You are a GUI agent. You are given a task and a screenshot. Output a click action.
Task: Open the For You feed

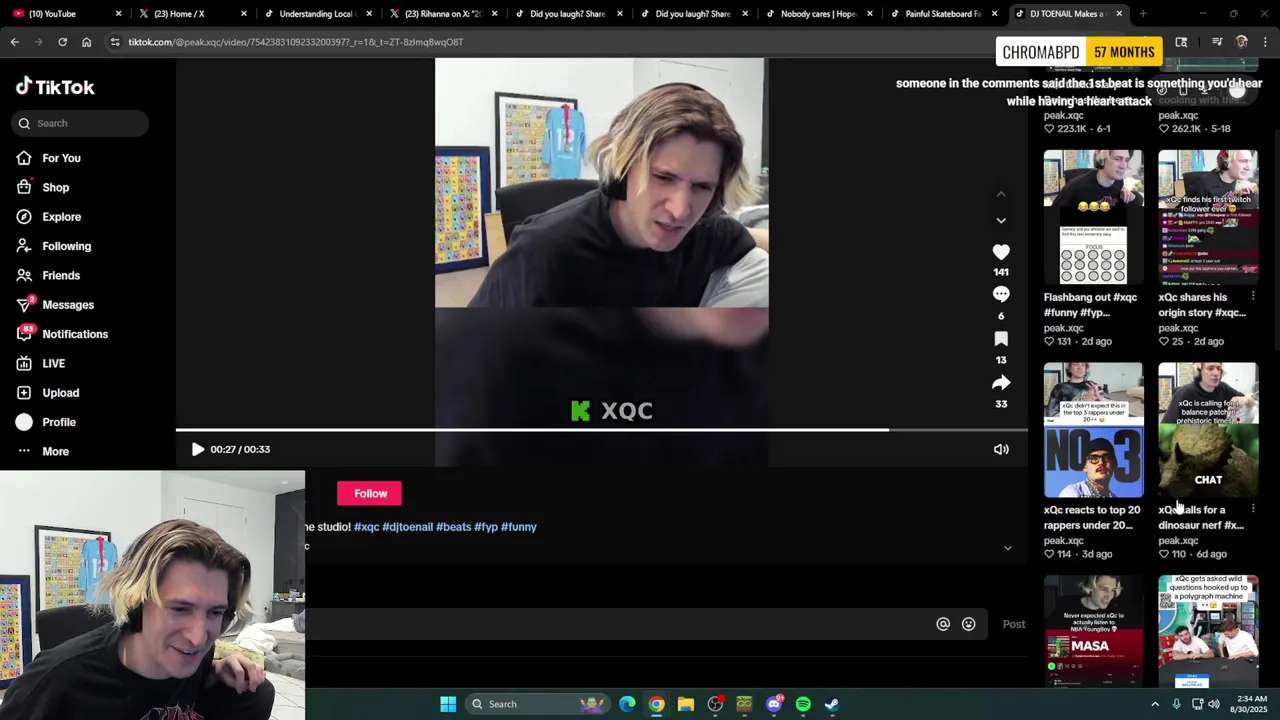[48, 158]
